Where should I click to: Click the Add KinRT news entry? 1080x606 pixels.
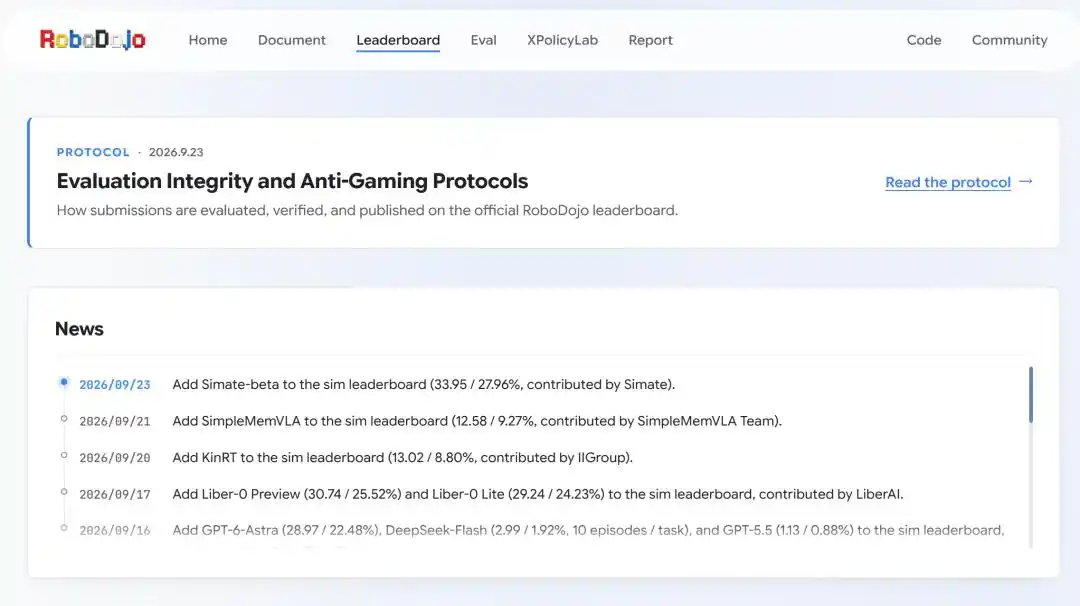pyautogui.click(x=402, y=457)
